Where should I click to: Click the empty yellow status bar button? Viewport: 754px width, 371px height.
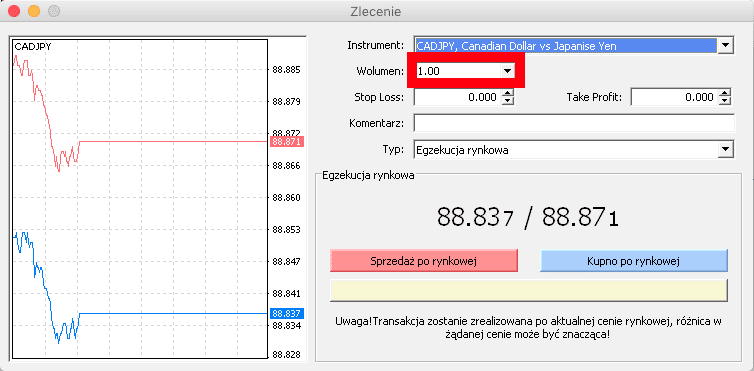tap(529, 290)
